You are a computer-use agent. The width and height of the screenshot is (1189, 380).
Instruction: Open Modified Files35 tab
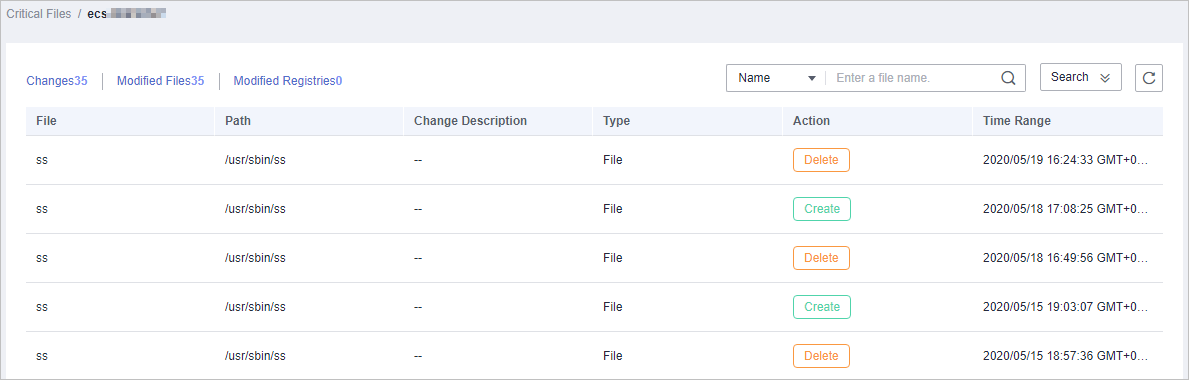point(160,80)
